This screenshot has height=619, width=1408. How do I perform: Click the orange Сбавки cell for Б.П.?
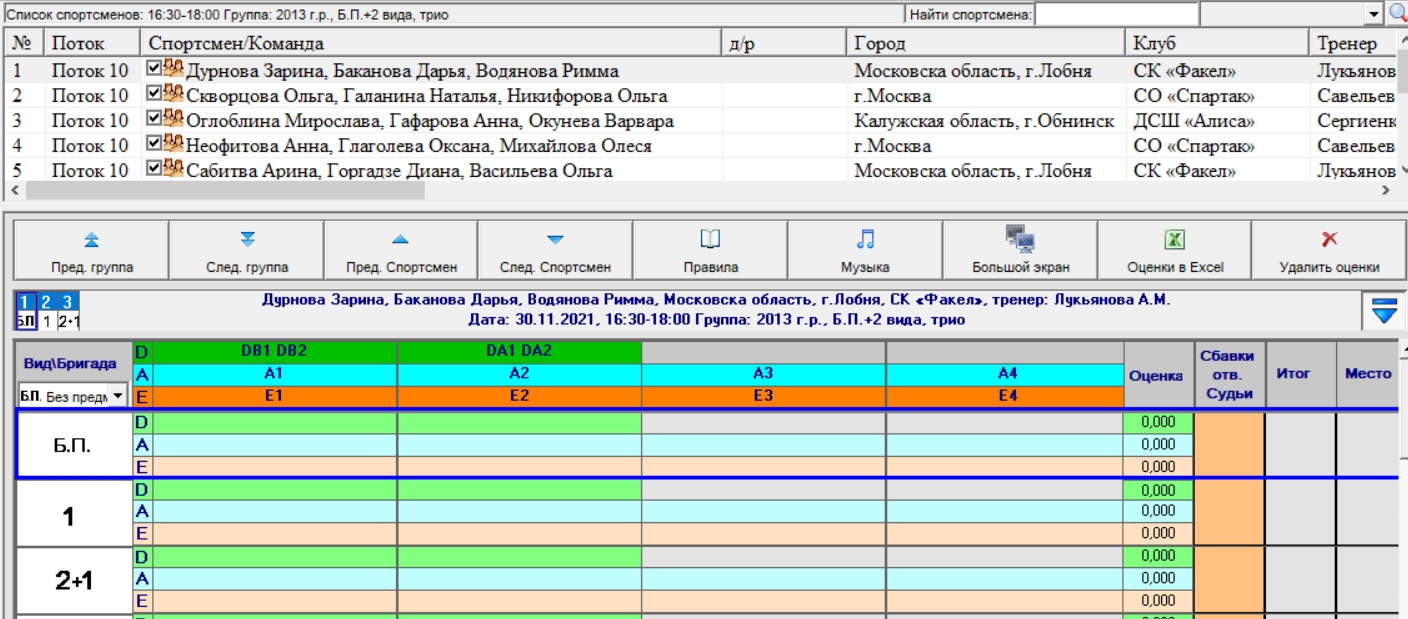coord(1229,444)
